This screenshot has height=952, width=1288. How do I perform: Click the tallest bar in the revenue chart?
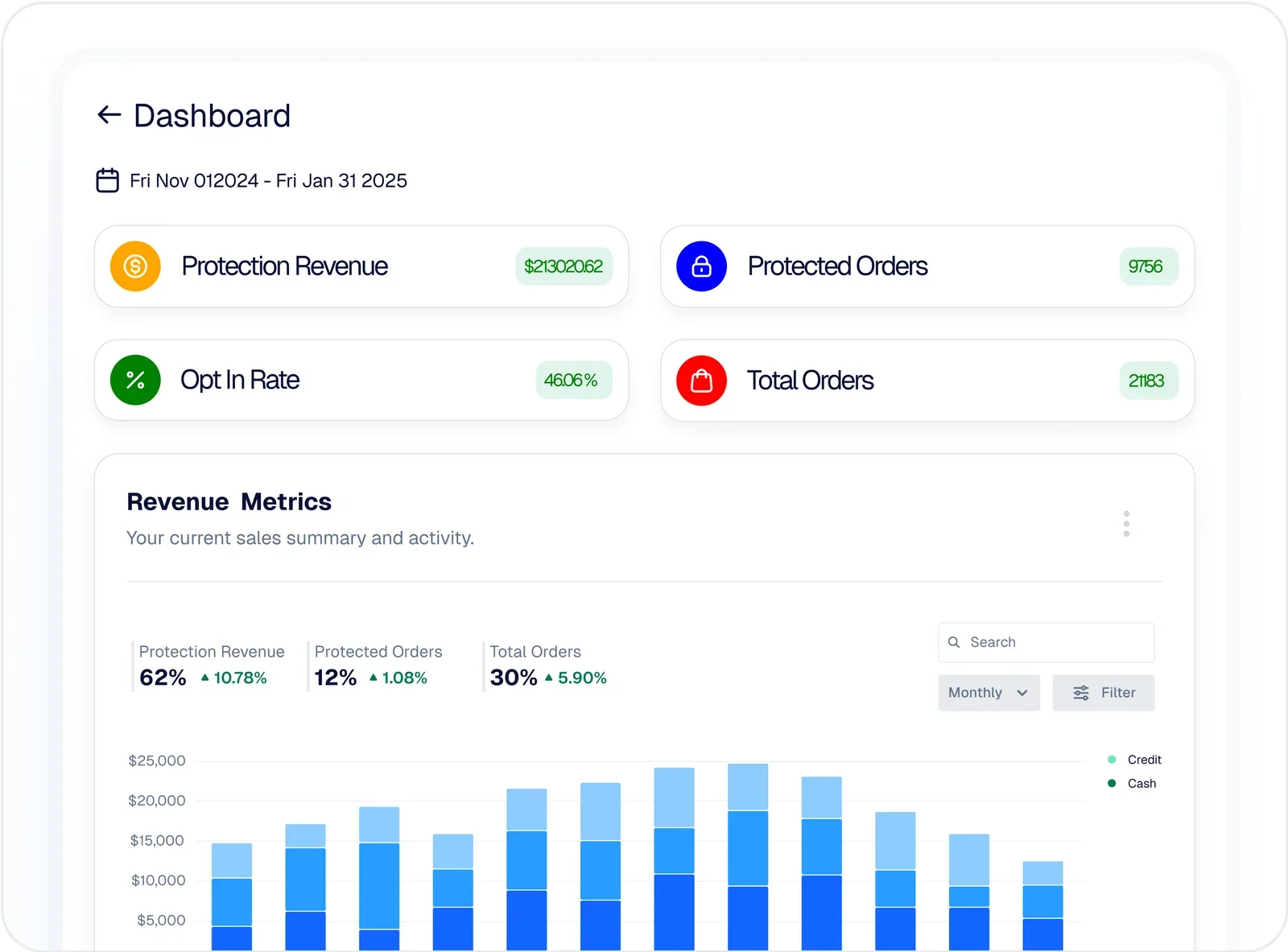(x=748, y=857)
